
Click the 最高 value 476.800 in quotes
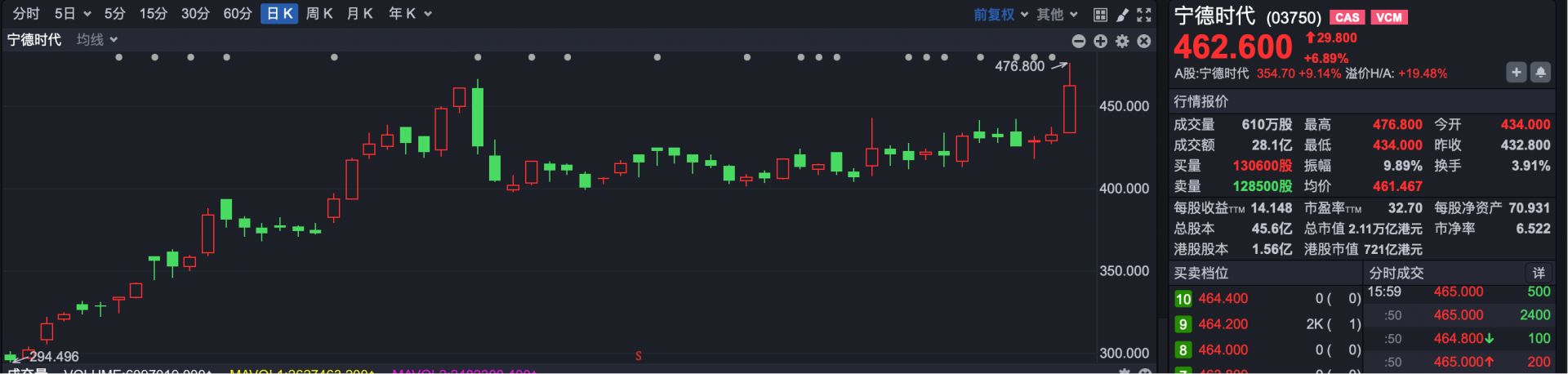pos(1397,125)
